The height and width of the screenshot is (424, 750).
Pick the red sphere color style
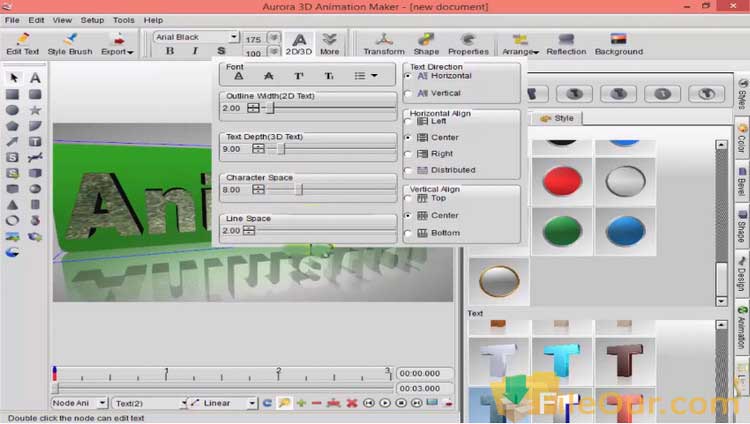562,181
